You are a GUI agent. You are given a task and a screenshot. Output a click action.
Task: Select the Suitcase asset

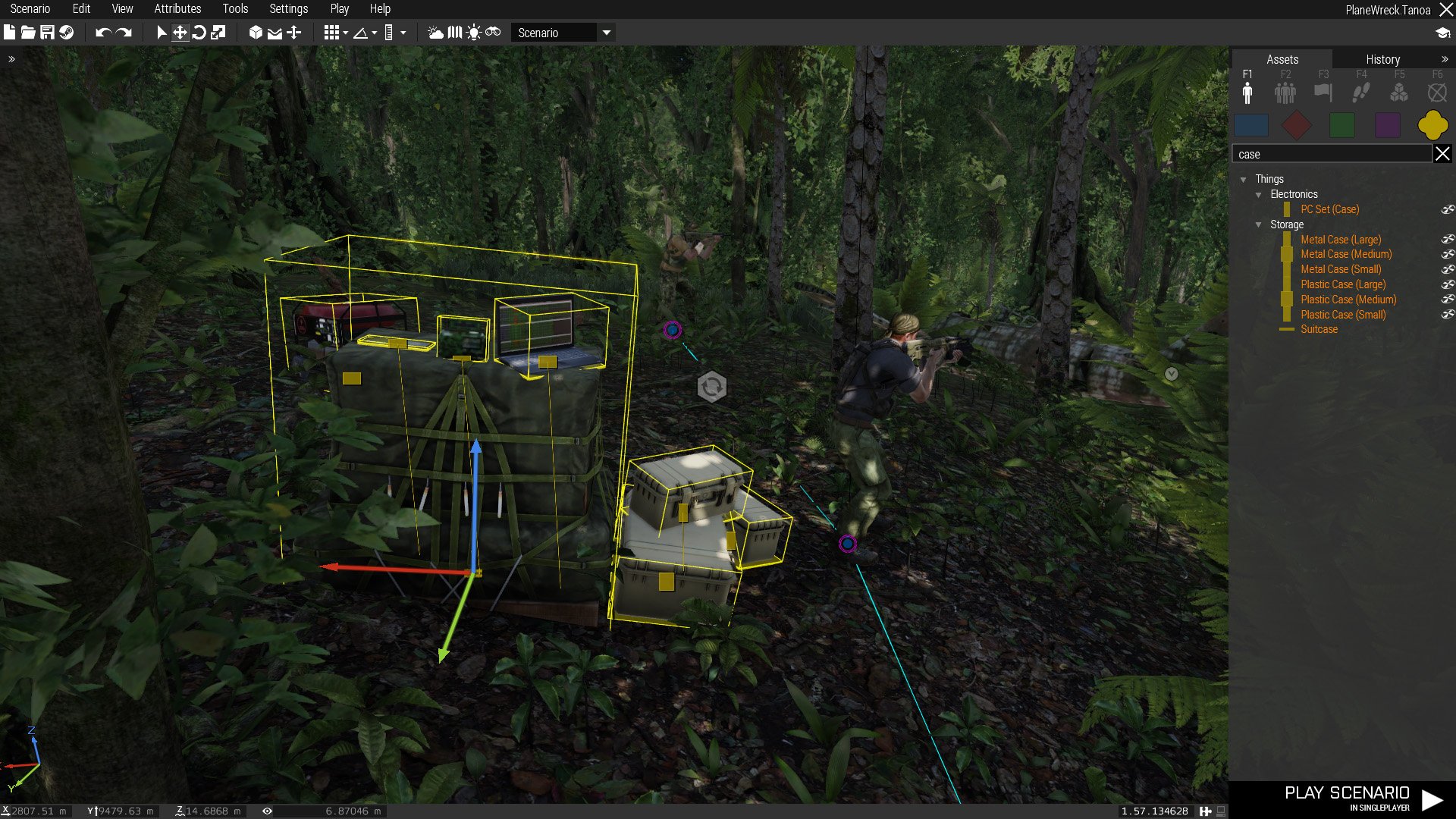(1319, 329)
